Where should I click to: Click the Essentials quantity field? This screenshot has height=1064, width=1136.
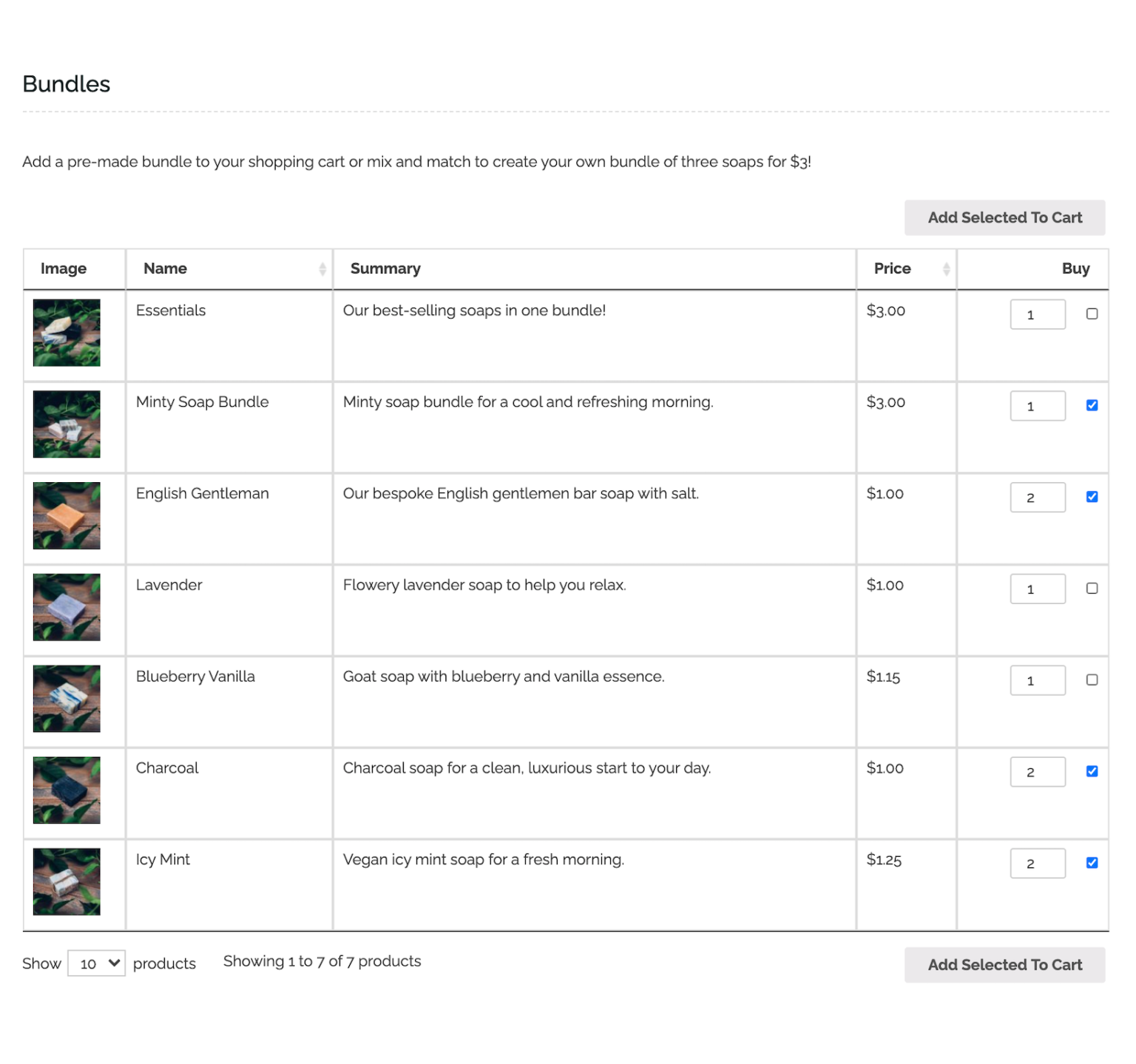[x=1037, y=314]
